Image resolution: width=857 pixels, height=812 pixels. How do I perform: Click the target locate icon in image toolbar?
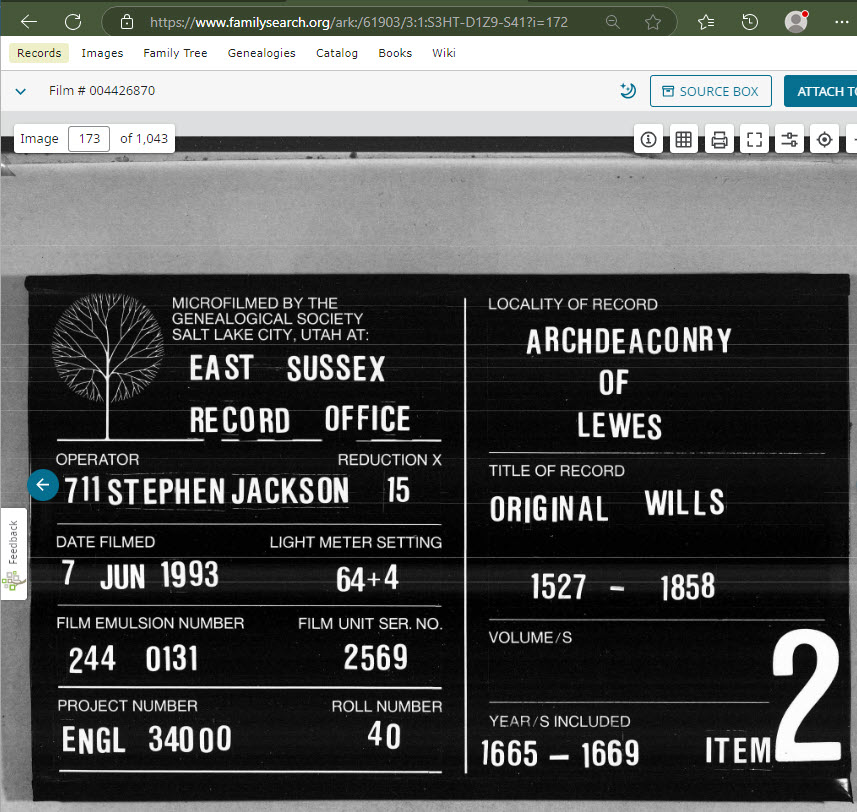click(824, 140)
